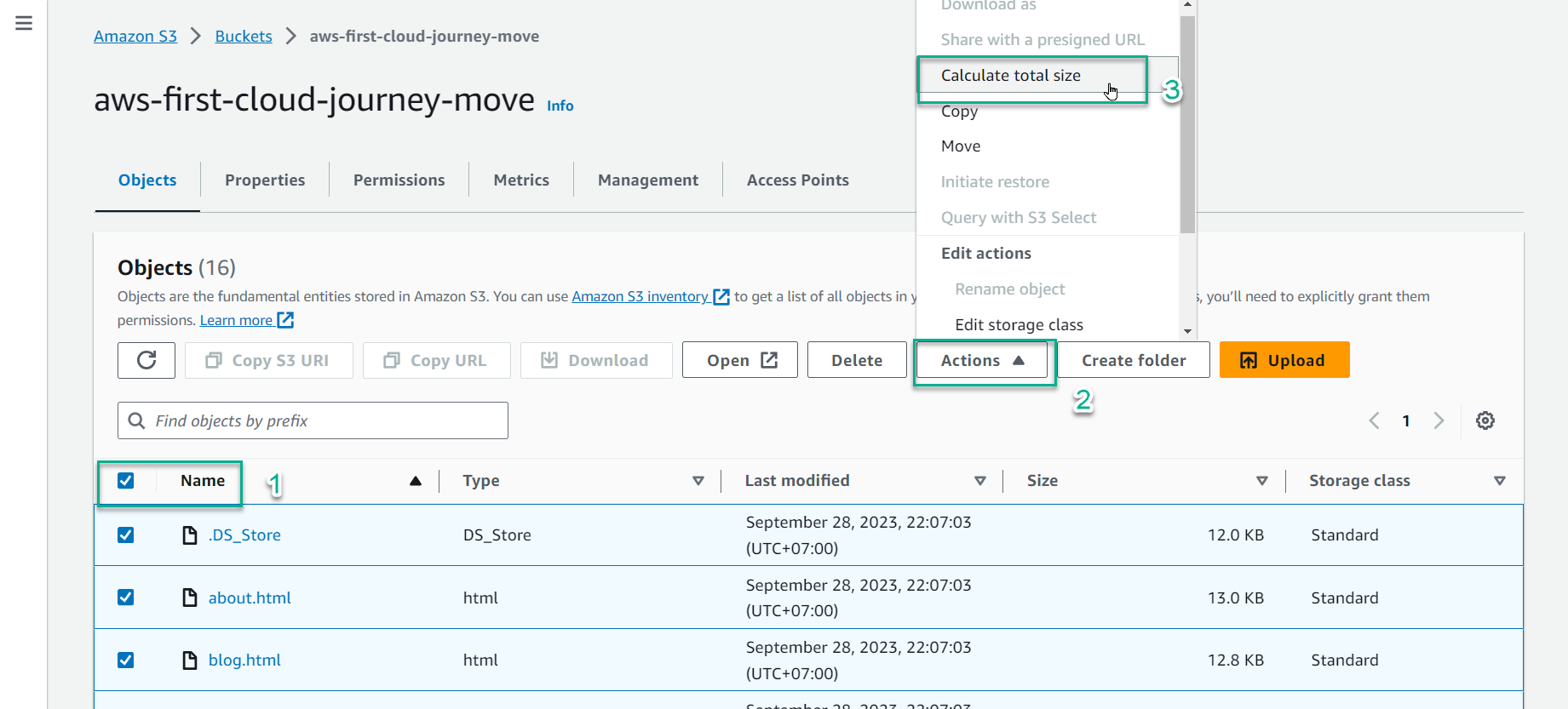Click the Copy URL button

437,360
